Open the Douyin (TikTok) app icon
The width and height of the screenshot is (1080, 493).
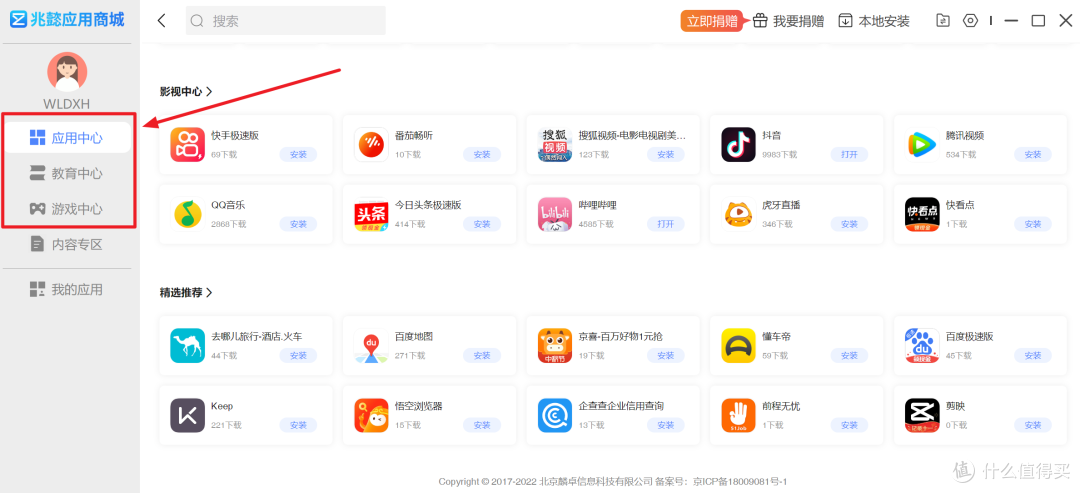(x=738, y=145)
